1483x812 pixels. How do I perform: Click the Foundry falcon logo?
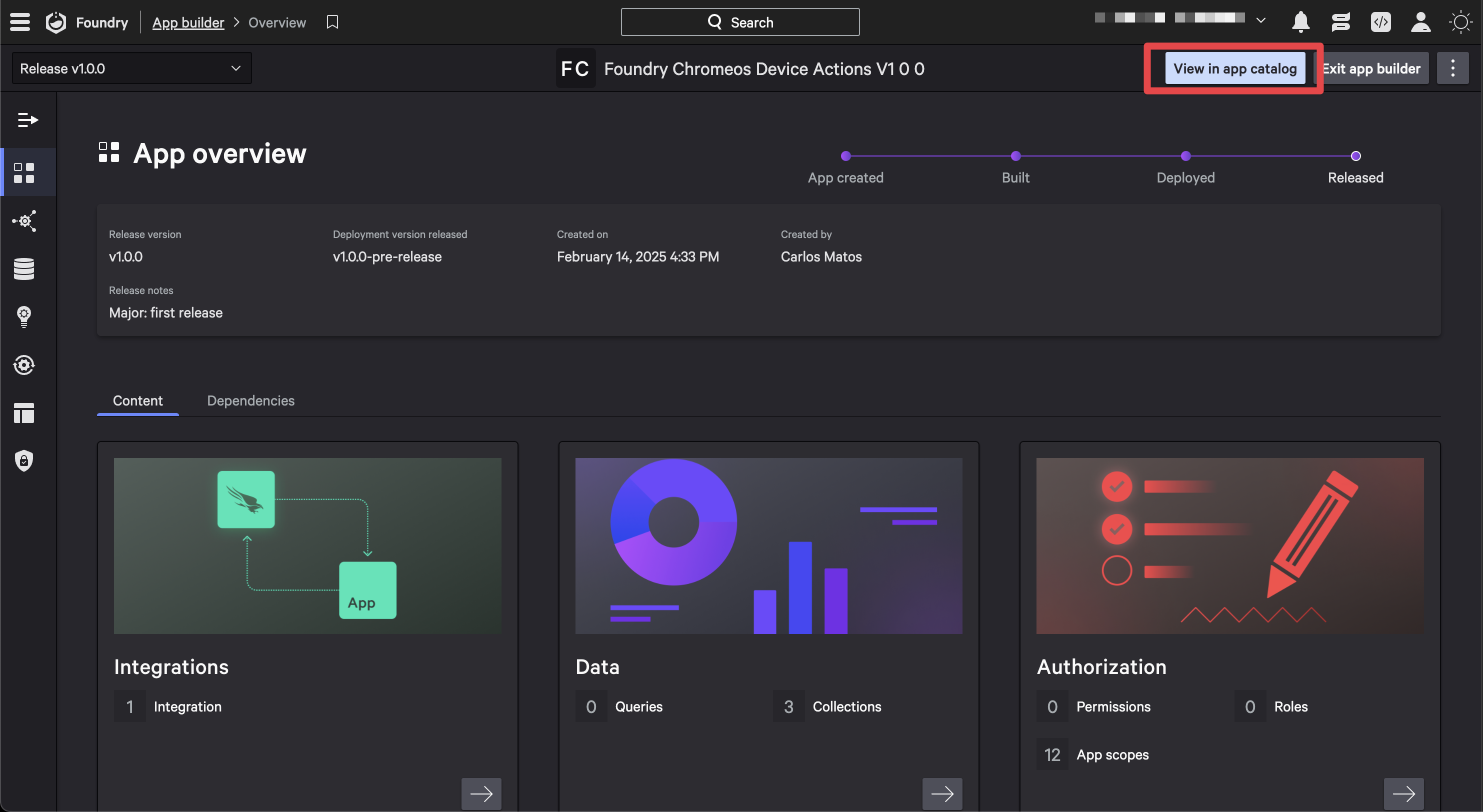pos(56,22)
